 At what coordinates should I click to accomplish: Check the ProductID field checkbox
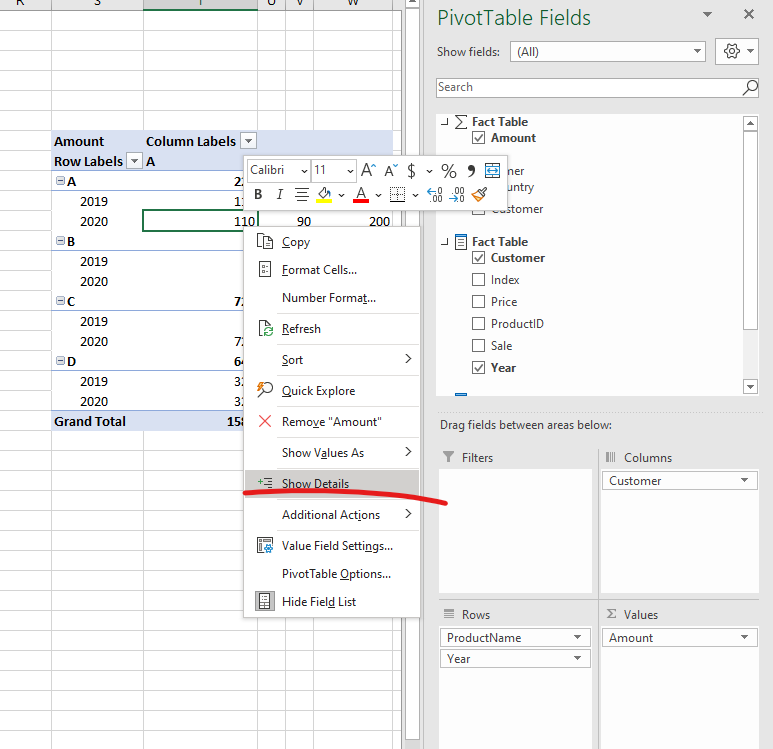pos(478,323)
